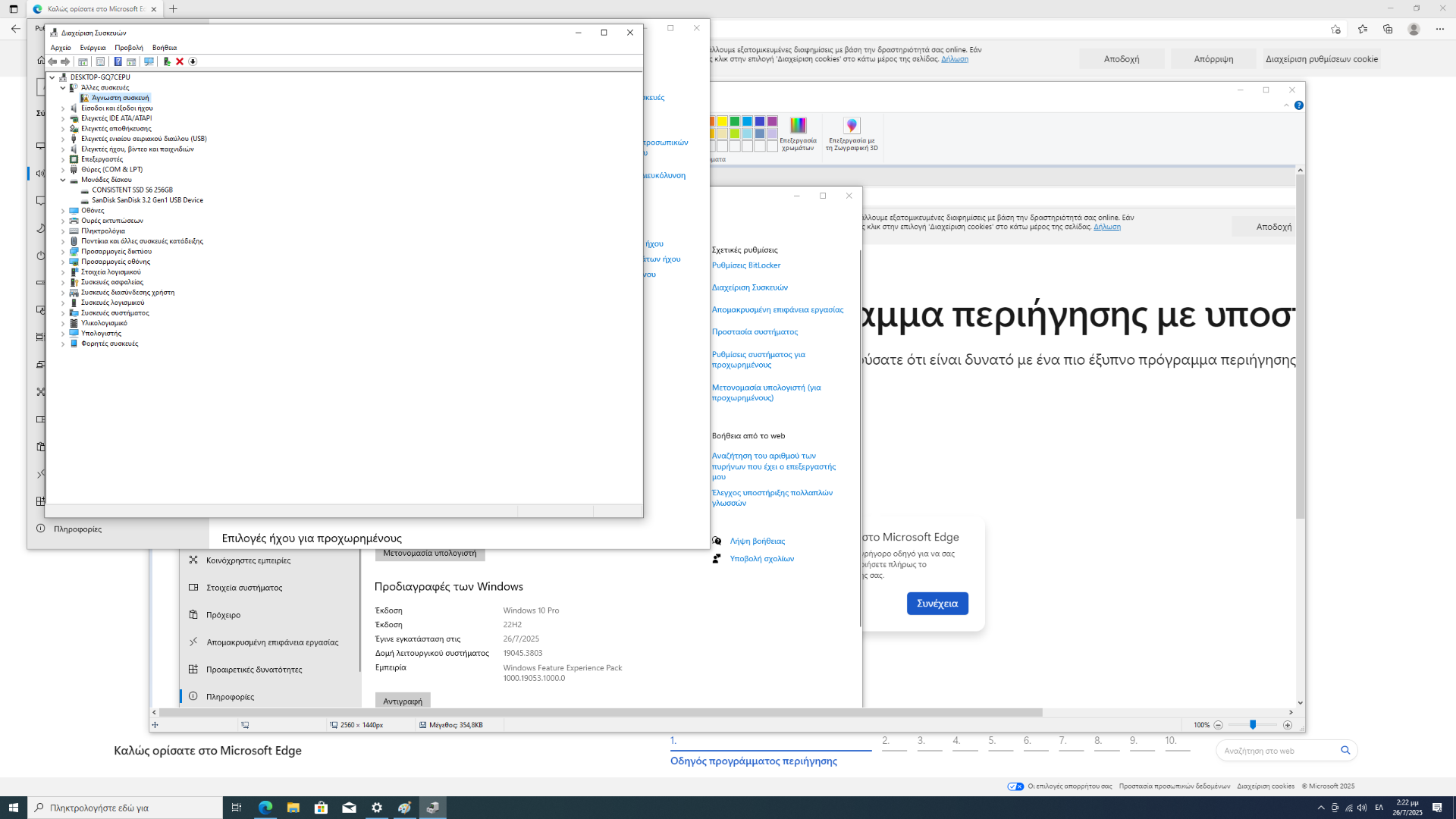
Task: Click the blue Help icon in Paint ribbon
Action: [x=1299, y=105]
